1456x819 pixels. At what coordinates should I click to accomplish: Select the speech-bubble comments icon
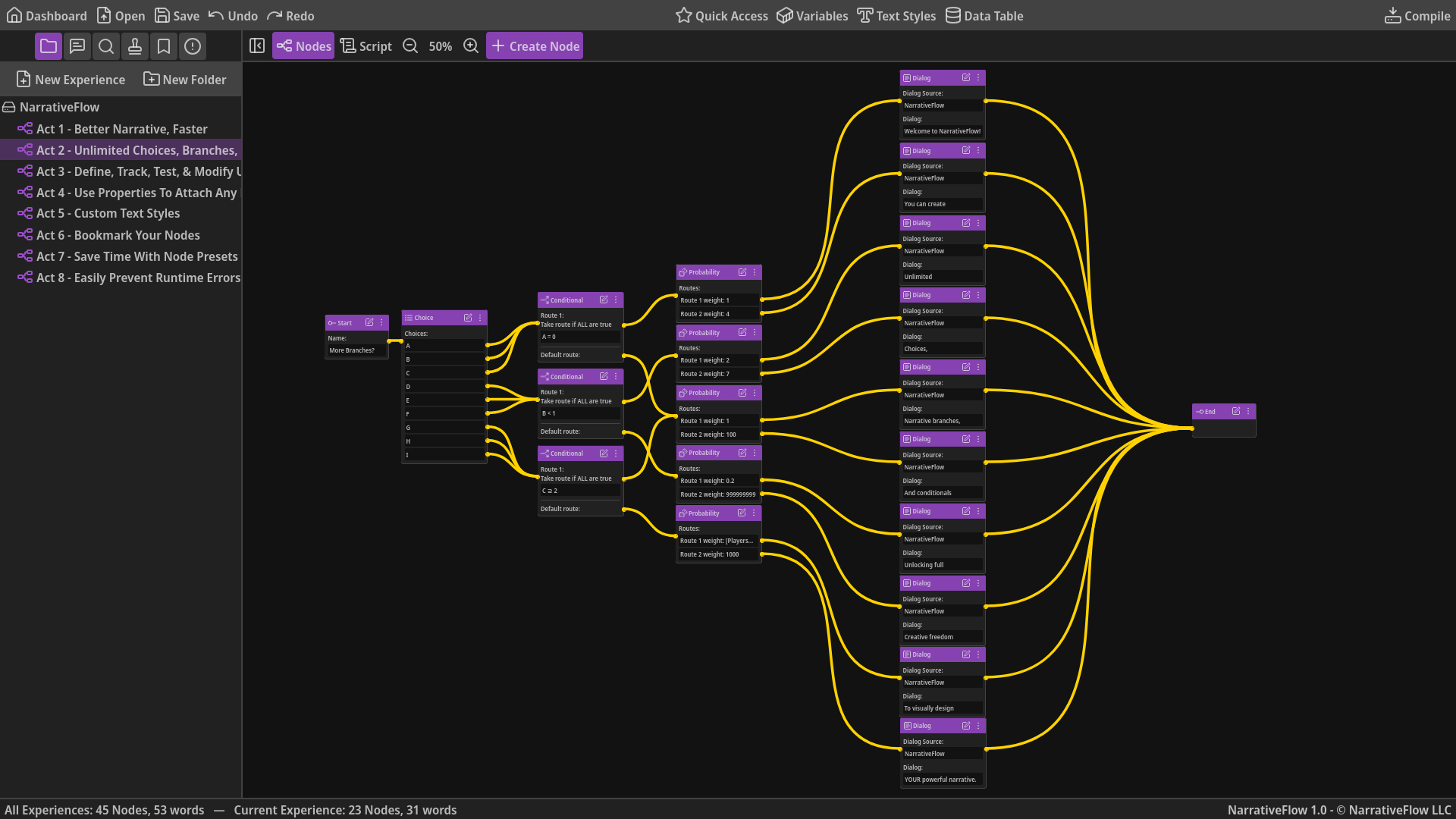(x=77, y=46)
